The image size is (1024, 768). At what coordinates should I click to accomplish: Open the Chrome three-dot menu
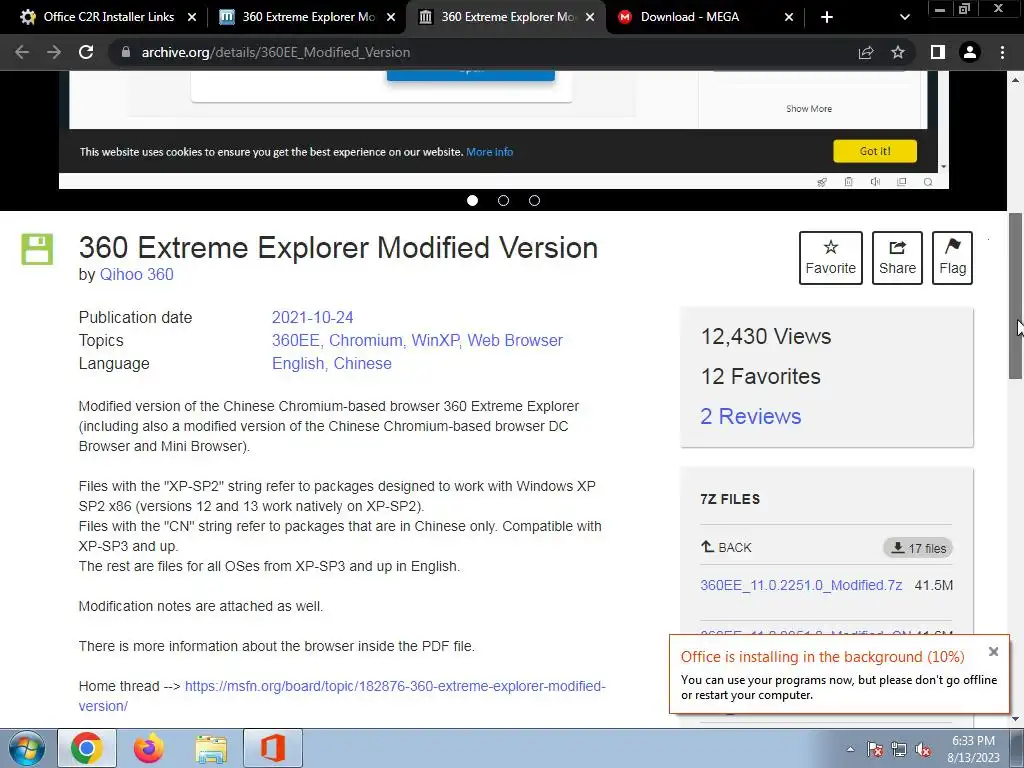pos(1002,52)
